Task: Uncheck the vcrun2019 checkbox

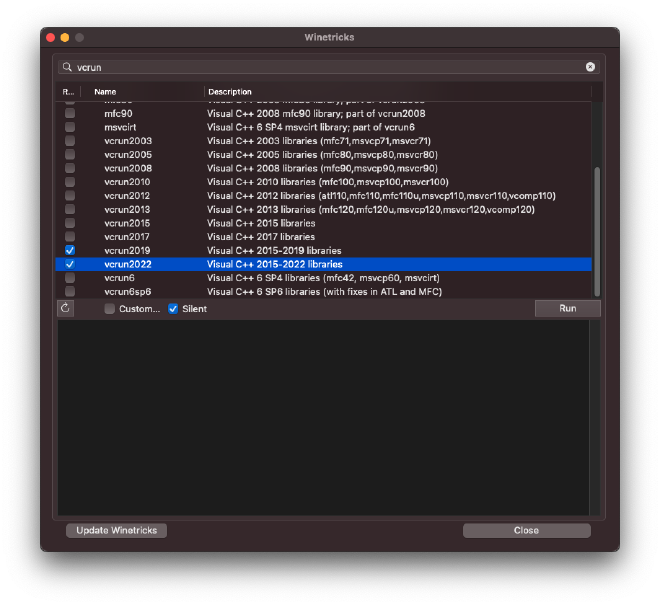Action: pos(70,251)
